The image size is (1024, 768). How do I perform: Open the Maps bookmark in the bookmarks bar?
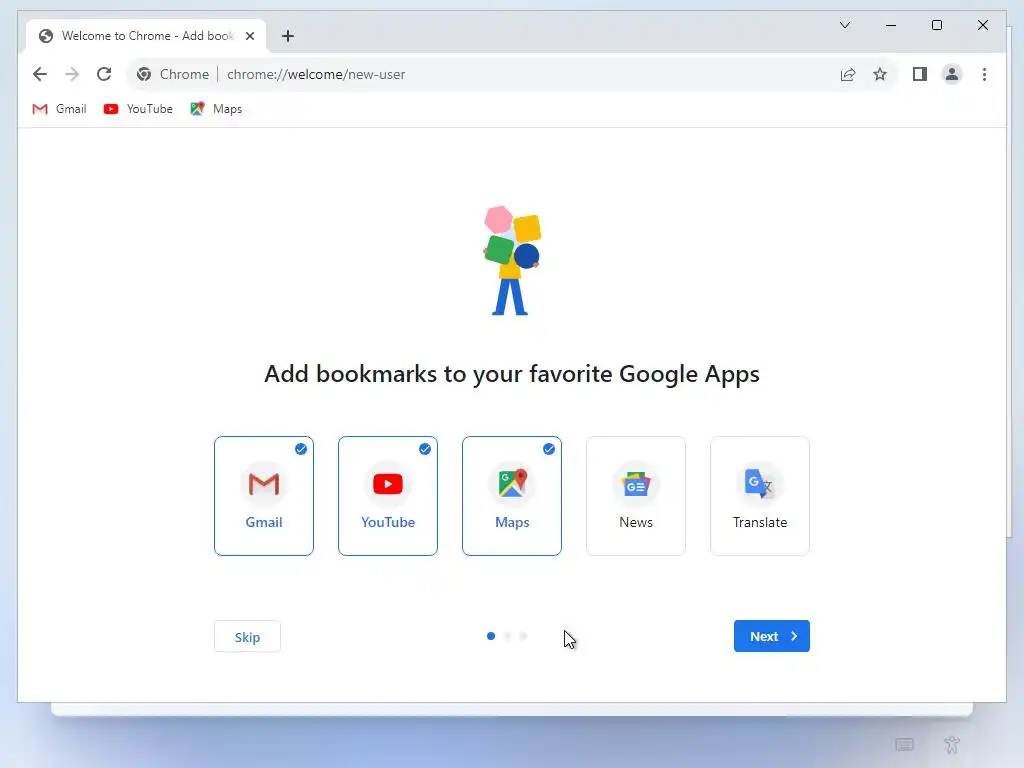[216, 109]
